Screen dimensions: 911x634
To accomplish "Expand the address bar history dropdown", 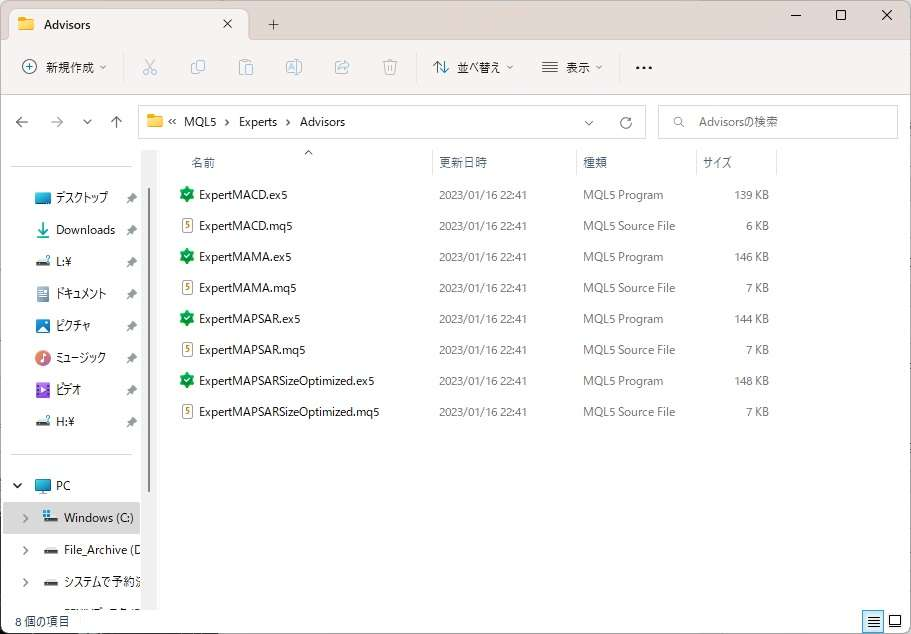I will point(589,123).
